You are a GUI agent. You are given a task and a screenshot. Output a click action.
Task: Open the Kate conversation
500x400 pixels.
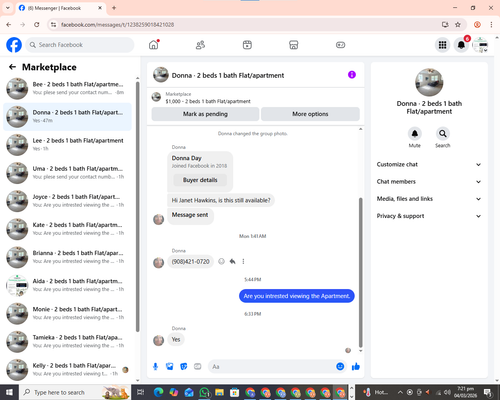point(68,229)
